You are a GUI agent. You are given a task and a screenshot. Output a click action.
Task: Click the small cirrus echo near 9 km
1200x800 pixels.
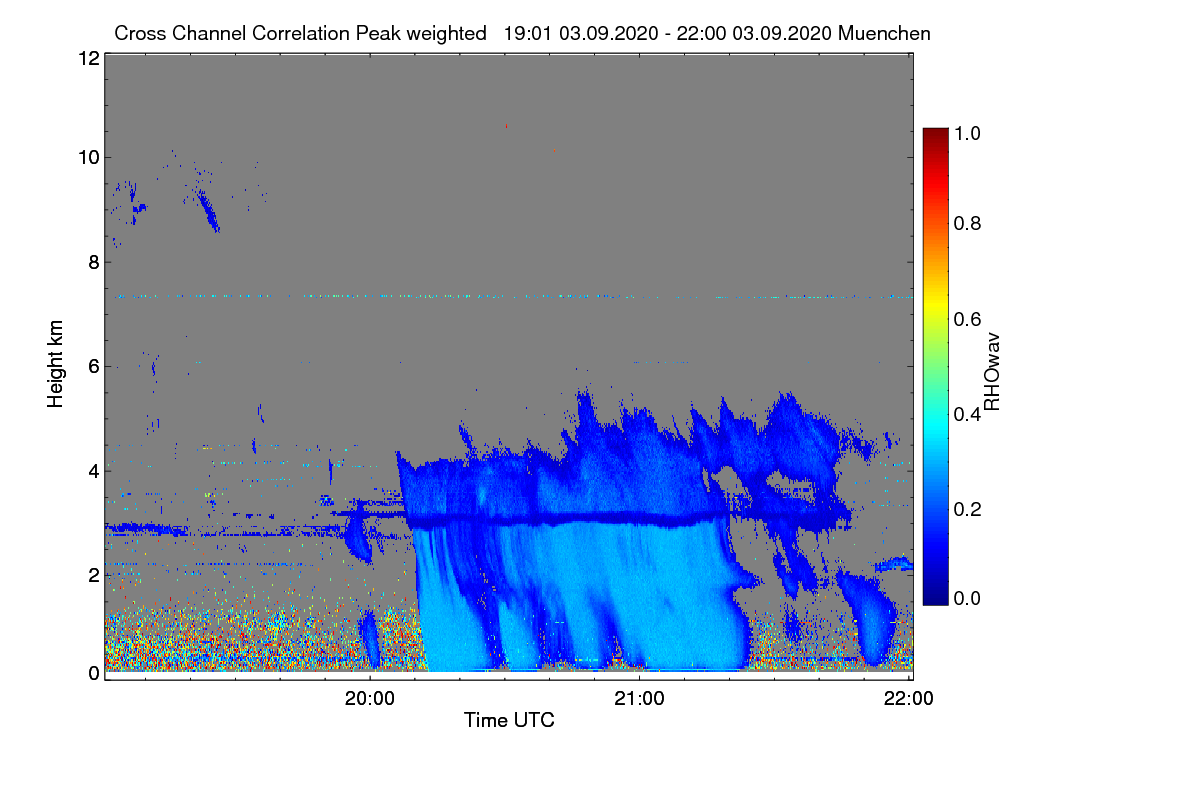point(208,210)
